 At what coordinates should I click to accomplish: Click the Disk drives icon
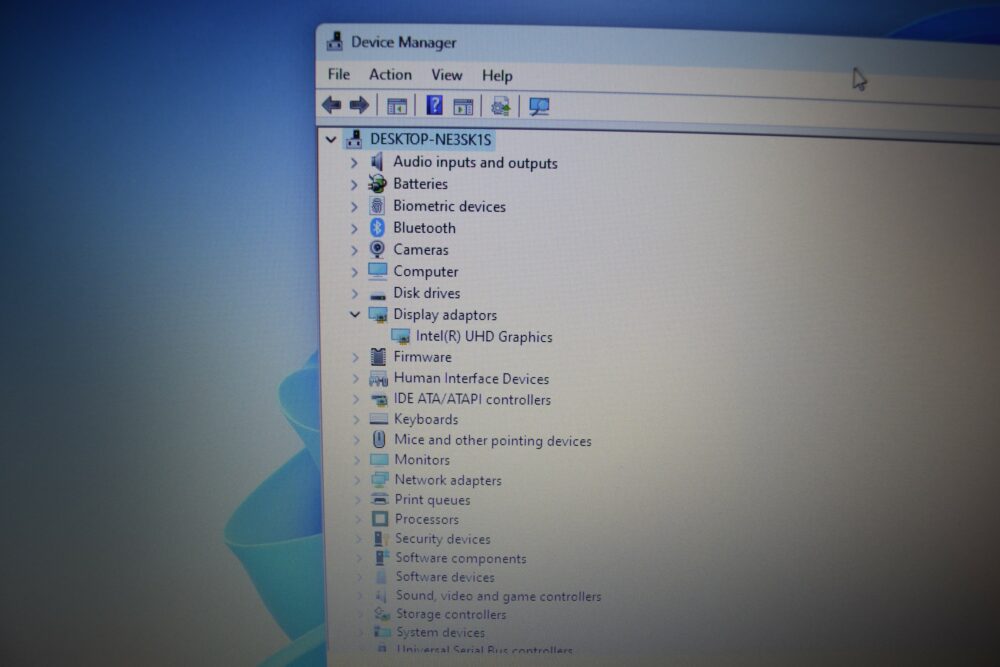coord(378,295)
